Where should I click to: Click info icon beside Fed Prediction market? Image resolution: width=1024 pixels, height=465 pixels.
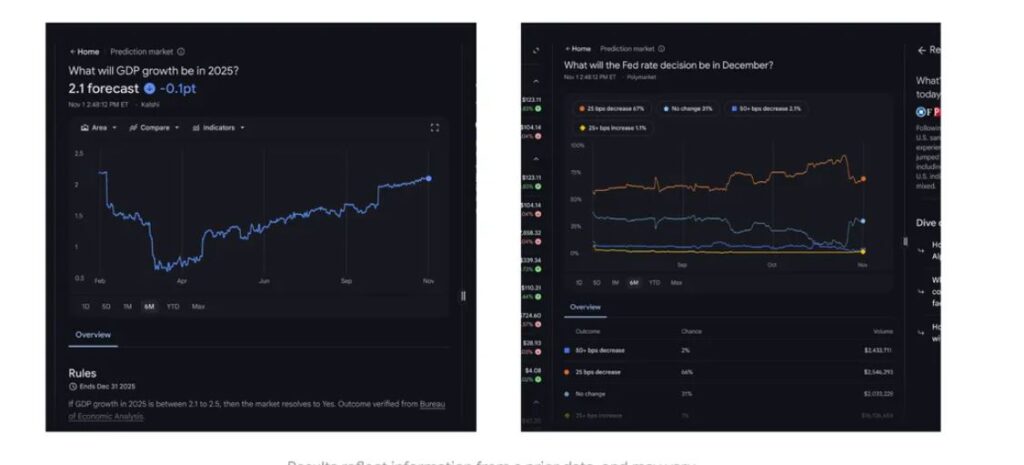662,48
